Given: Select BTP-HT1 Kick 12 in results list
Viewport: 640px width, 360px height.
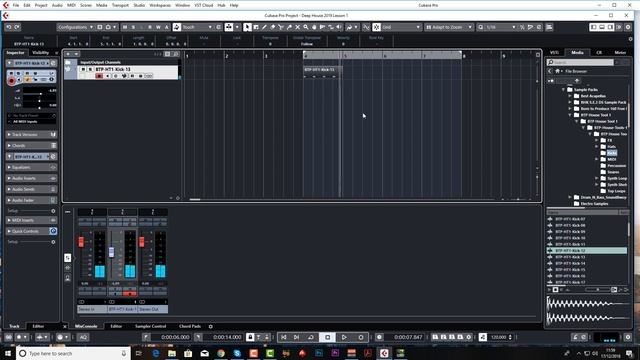Looking at the screenshot, I should click(587, 251).
